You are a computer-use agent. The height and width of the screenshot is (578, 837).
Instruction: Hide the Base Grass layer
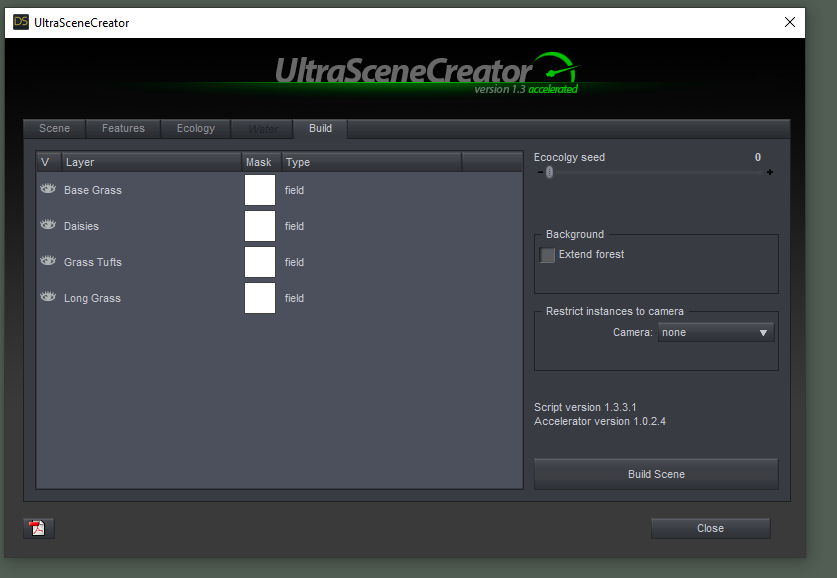pyautogui.click(x=48, y=189)
